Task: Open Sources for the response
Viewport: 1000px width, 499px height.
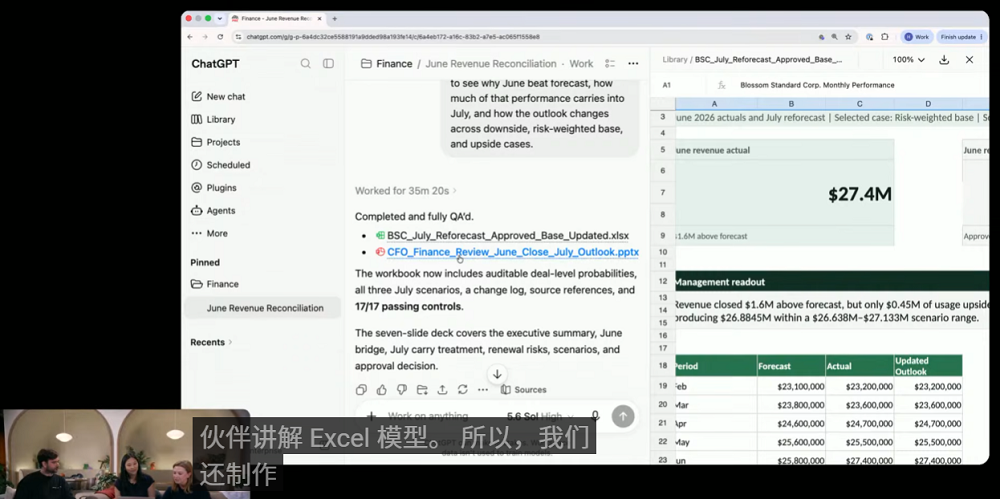Action: click(524, 390)
